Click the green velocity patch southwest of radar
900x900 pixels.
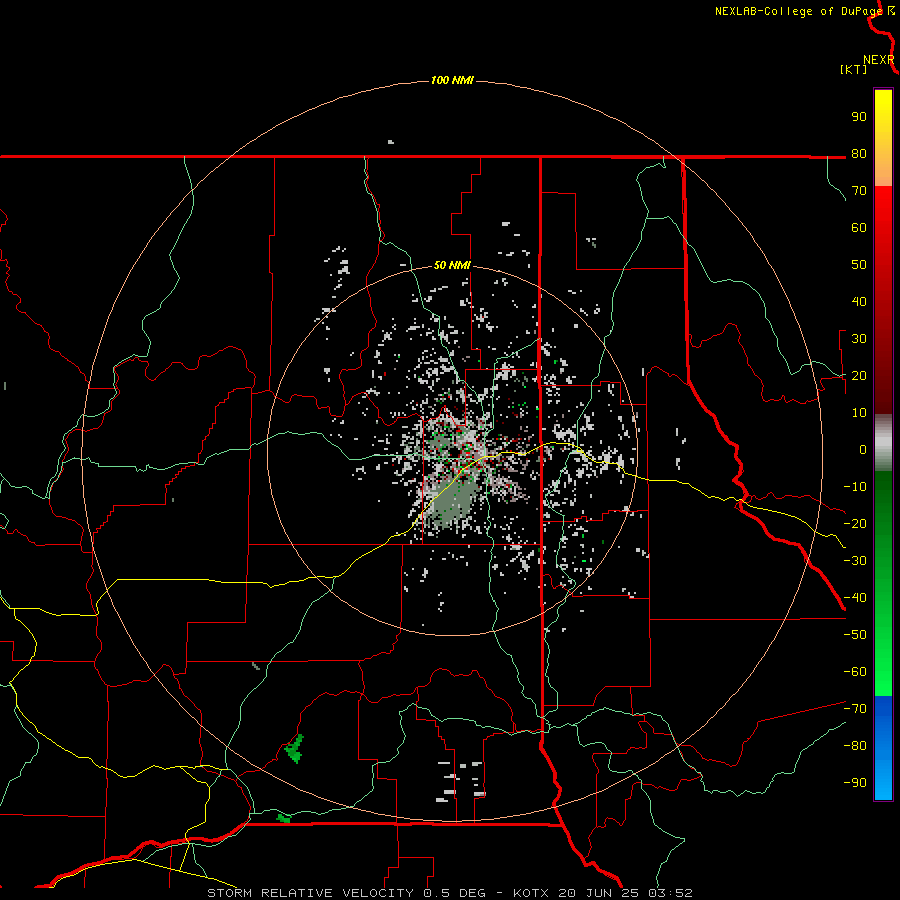pos(294,749)
